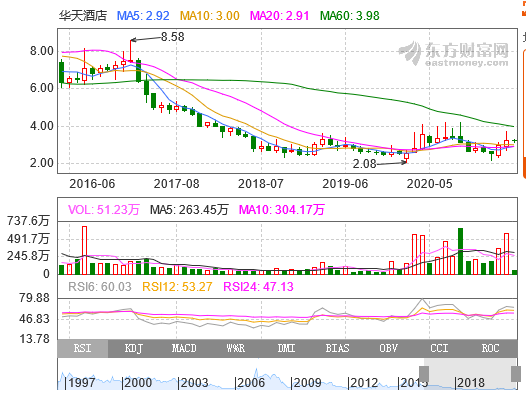Switch to the CCI indicator tab

pyautogui.click(x=439, y=348)
